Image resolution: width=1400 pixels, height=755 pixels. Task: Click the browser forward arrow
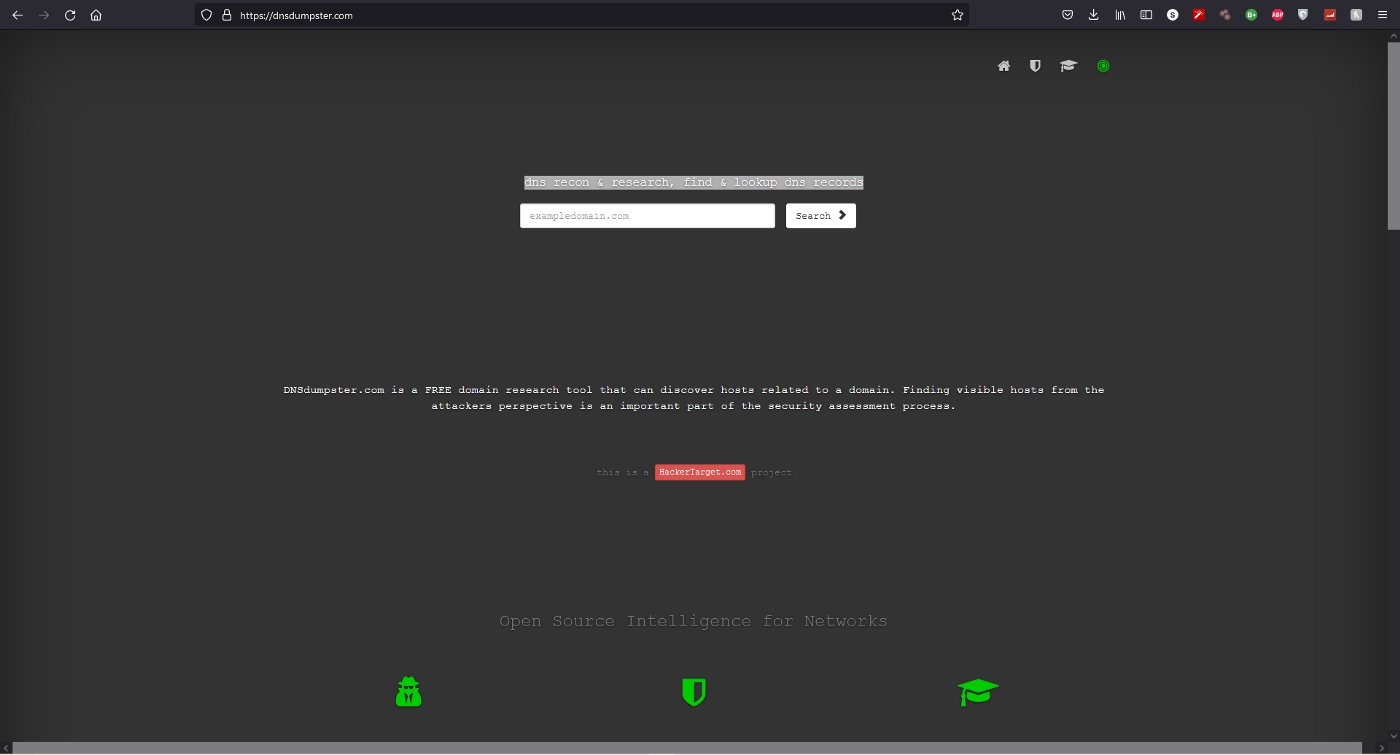tap(44, 15)
